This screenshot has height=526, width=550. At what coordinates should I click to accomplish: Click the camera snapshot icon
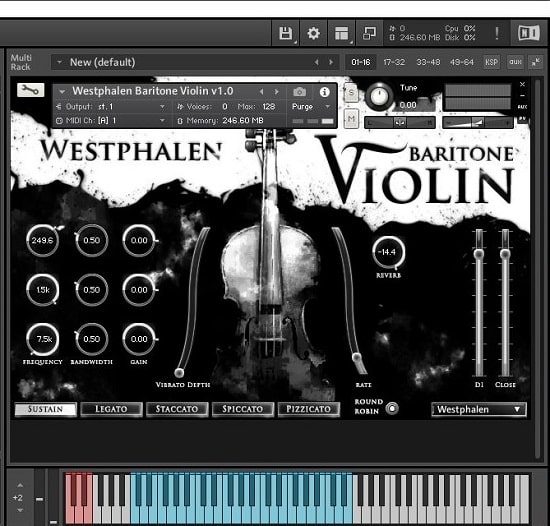point(299,92)
